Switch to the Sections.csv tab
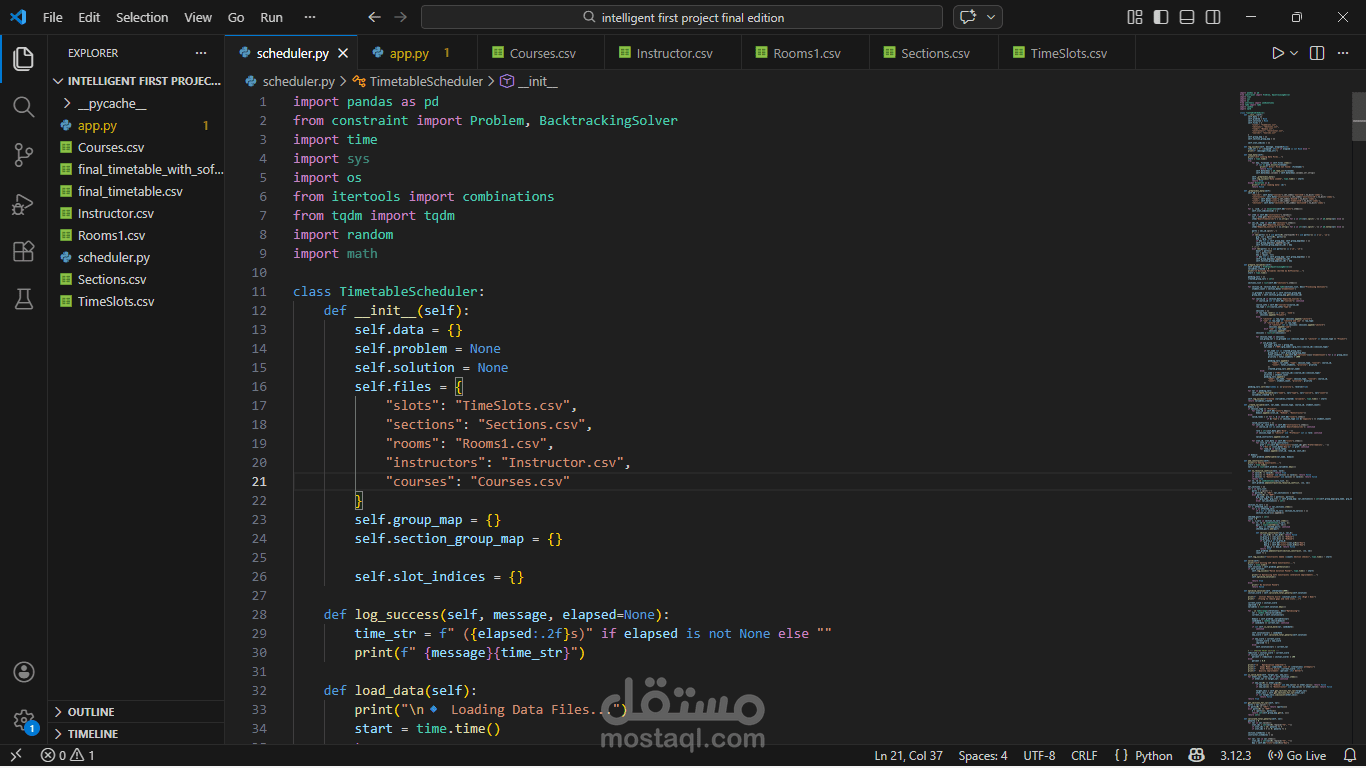The image size is (1366, 768). tap(935, 53)
